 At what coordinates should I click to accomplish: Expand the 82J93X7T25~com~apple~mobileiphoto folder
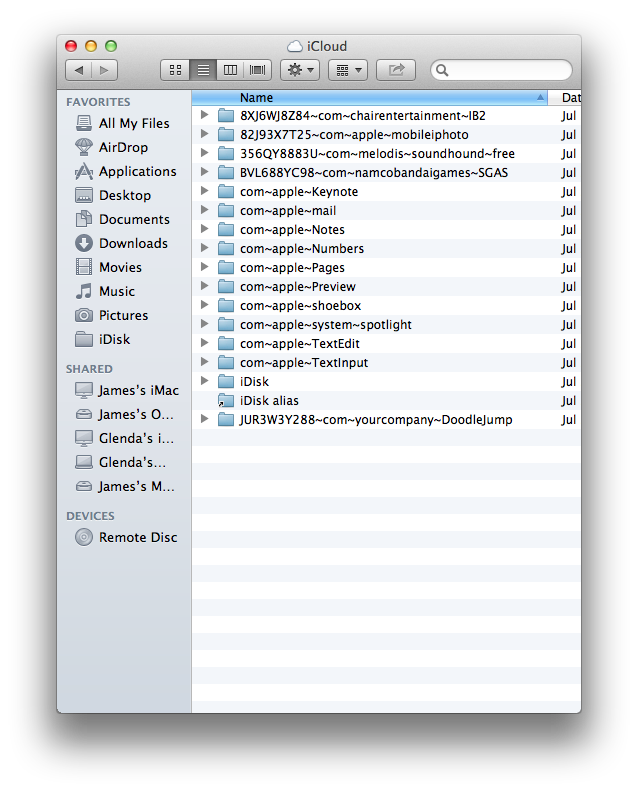(x=205, y=134)
